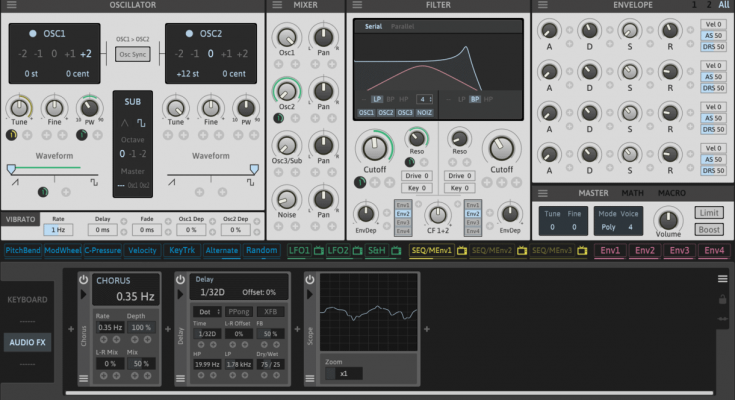Screen dimensions: 735x400
Task: Open S&H display icon
Action: click(396, 251)
